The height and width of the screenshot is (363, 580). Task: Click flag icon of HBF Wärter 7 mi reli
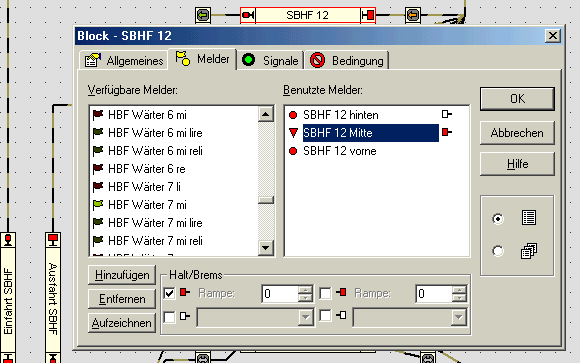point(98,241)
